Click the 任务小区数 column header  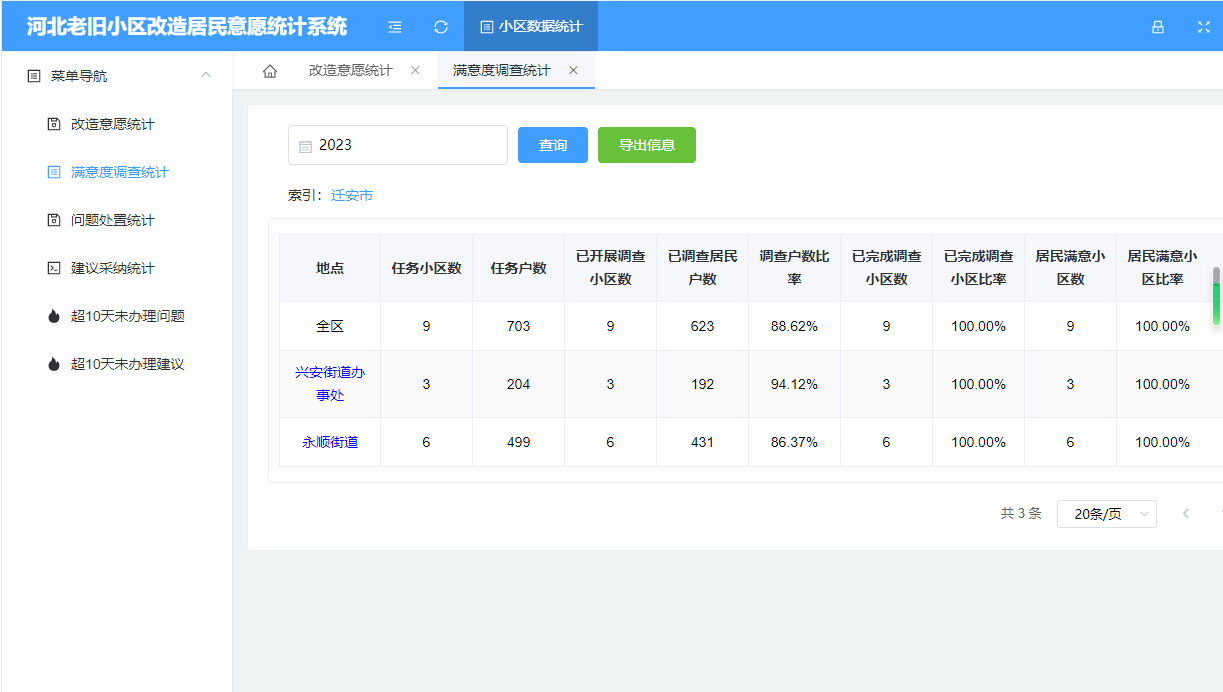click(426, 268)
